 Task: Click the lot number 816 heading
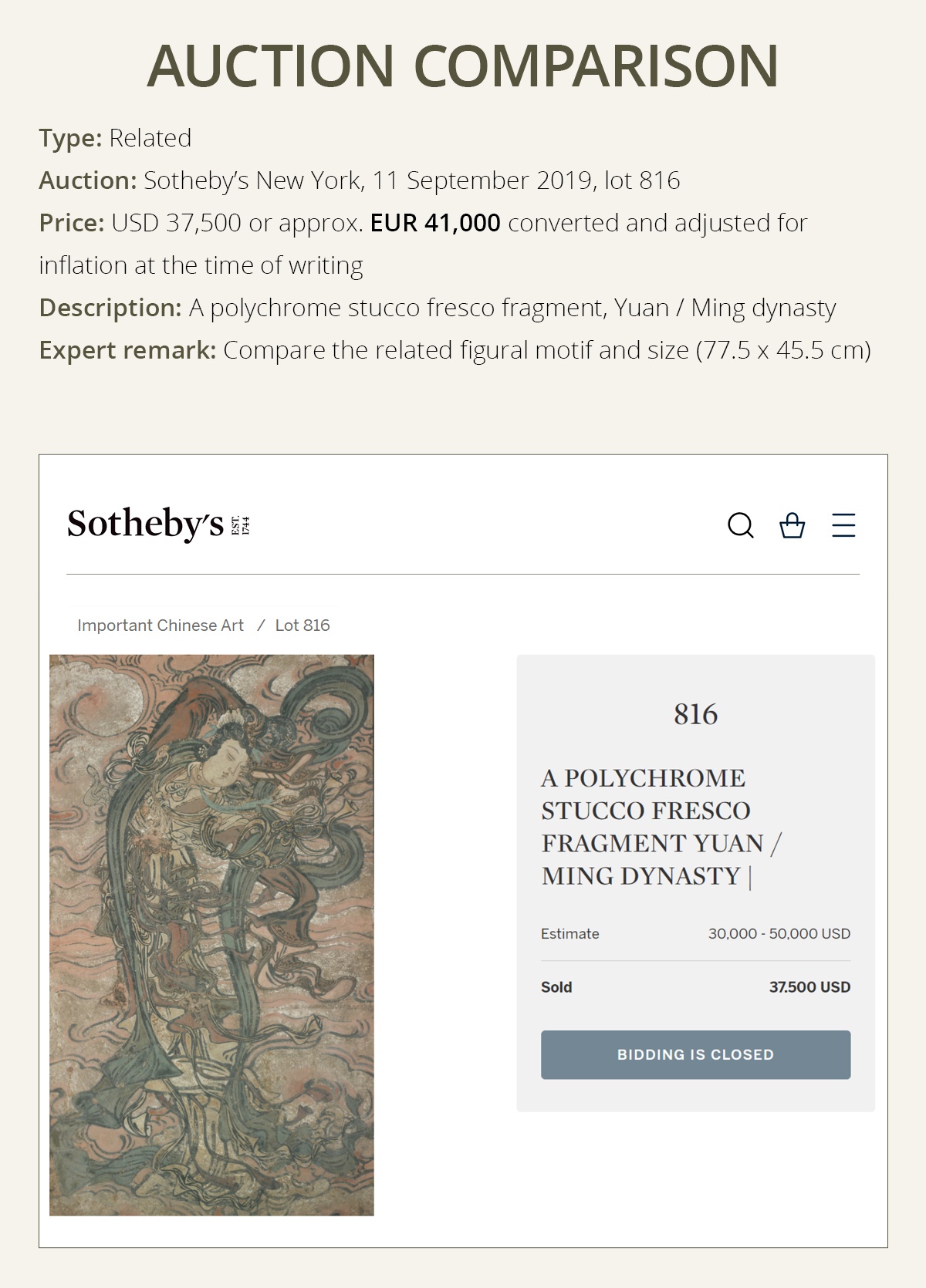pyautogui.click(x=695, y=713)
